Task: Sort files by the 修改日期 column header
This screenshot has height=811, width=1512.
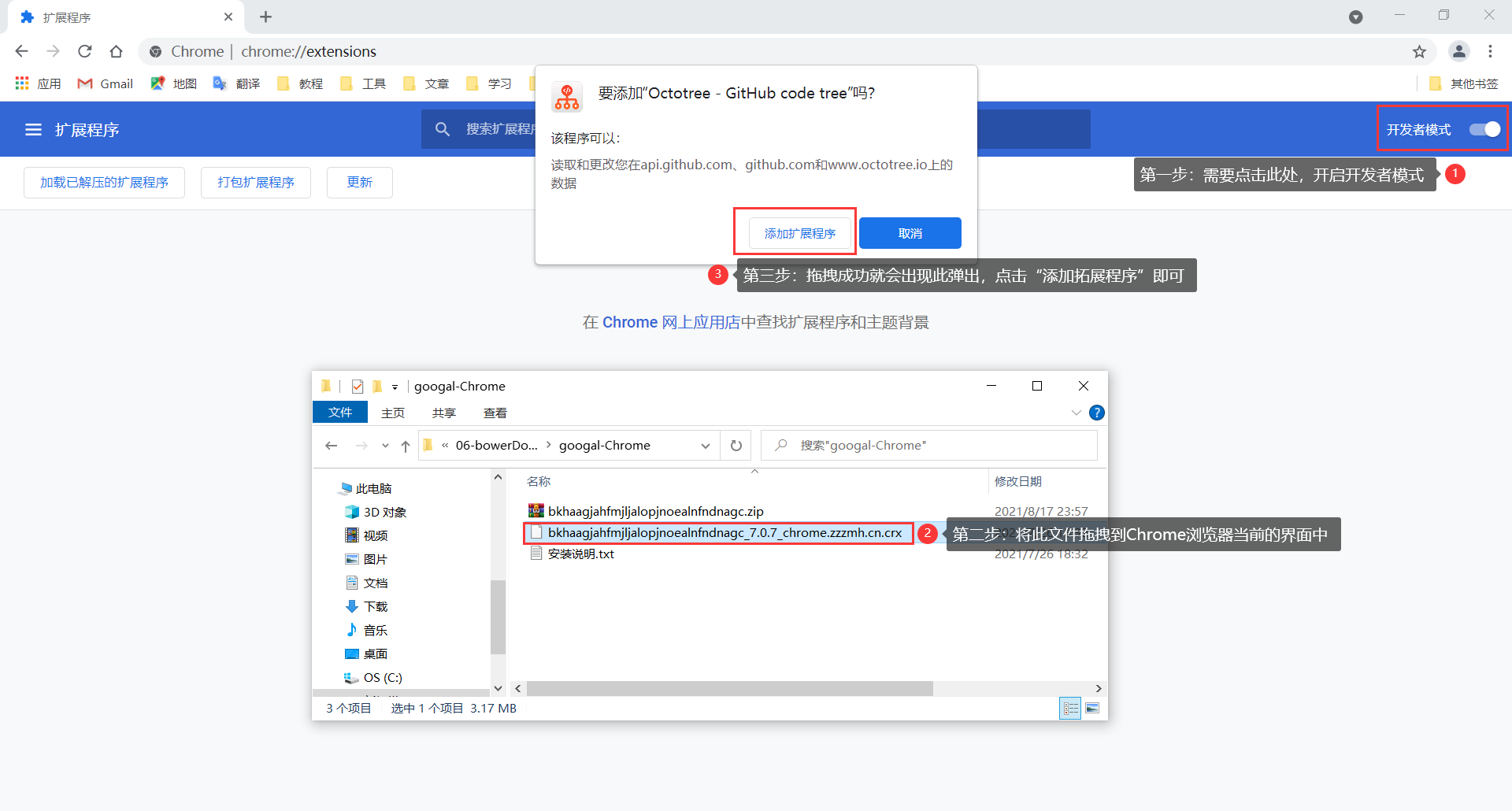Action: click(x=1018, y=481)
